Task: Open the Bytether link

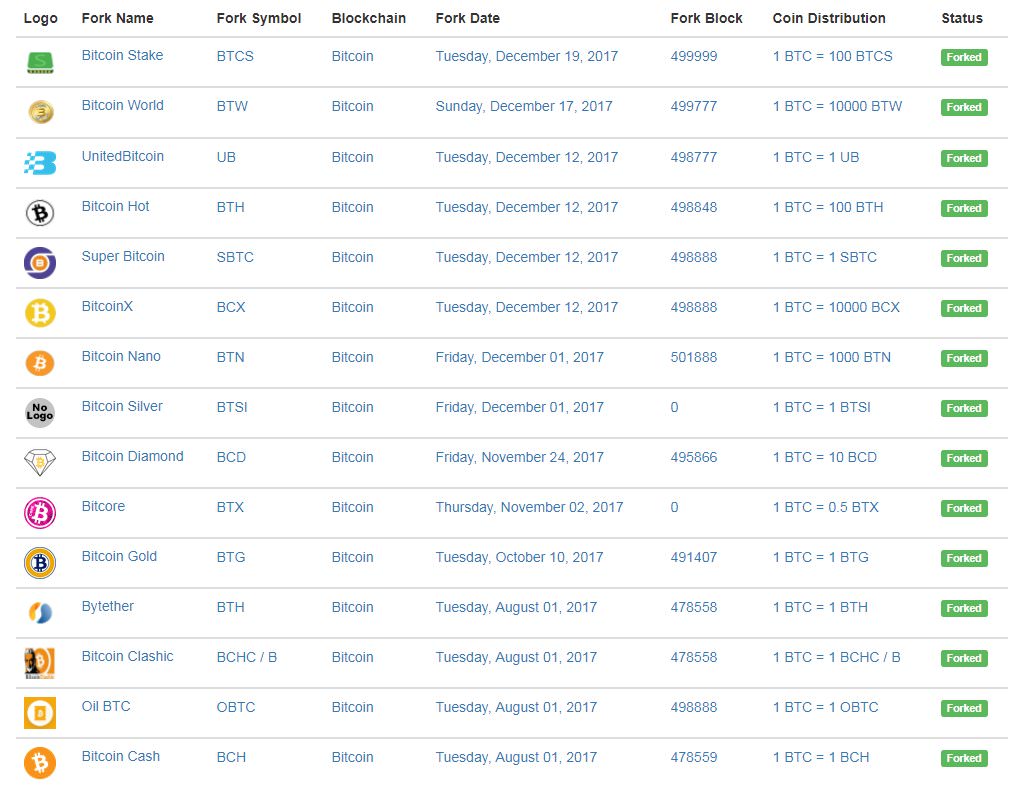Action: (107, 606)
